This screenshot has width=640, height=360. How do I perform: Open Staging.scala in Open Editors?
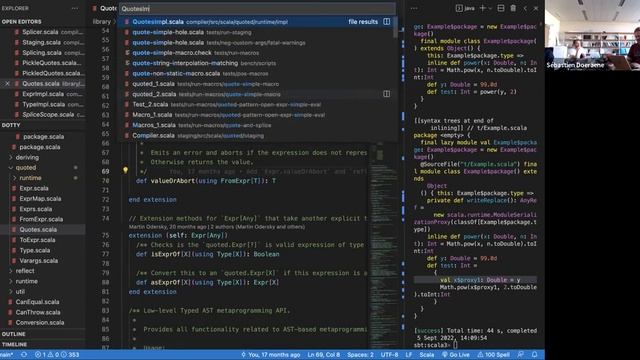(x=42, y=42)
